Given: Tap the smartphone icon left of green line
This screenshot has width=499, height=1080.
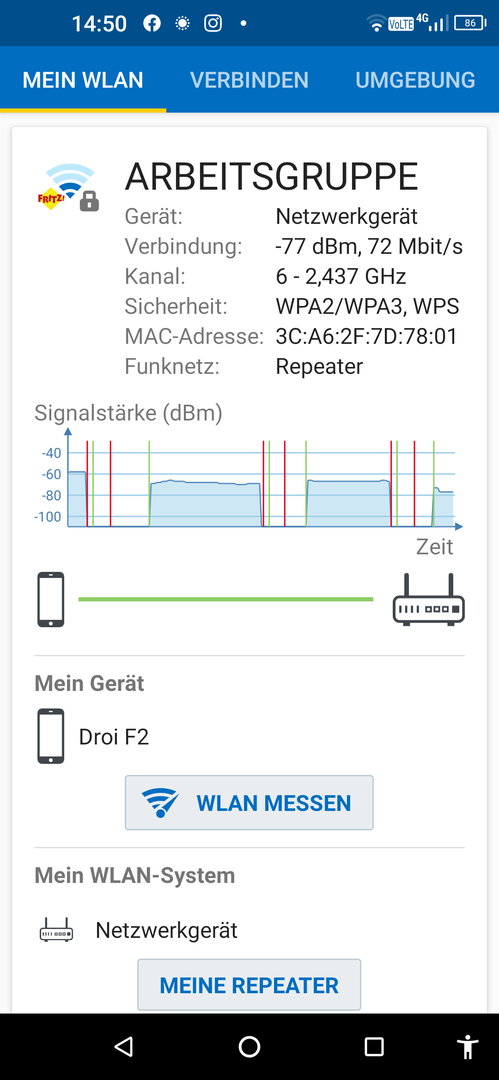Looking at the screenshot, I should pyautogui.click(x=51, y=599).
